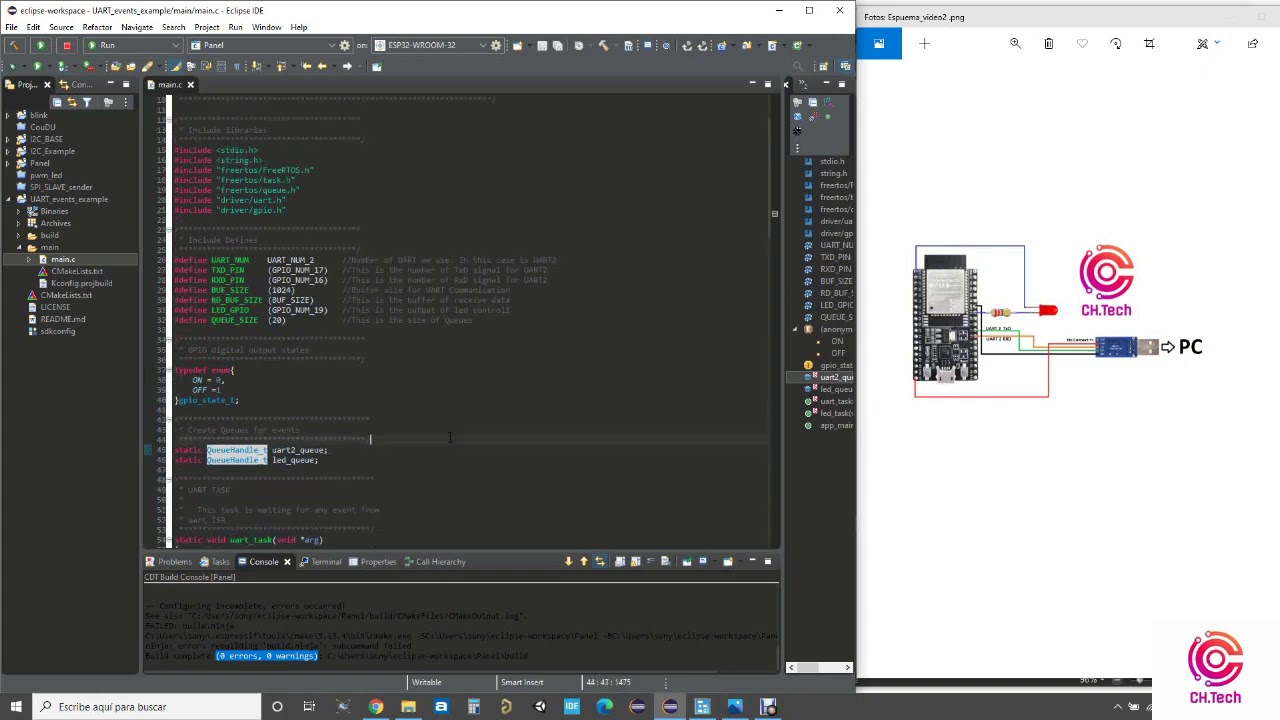
Task: Click the Save All icon in the toolbar
Action: (557, 45)
